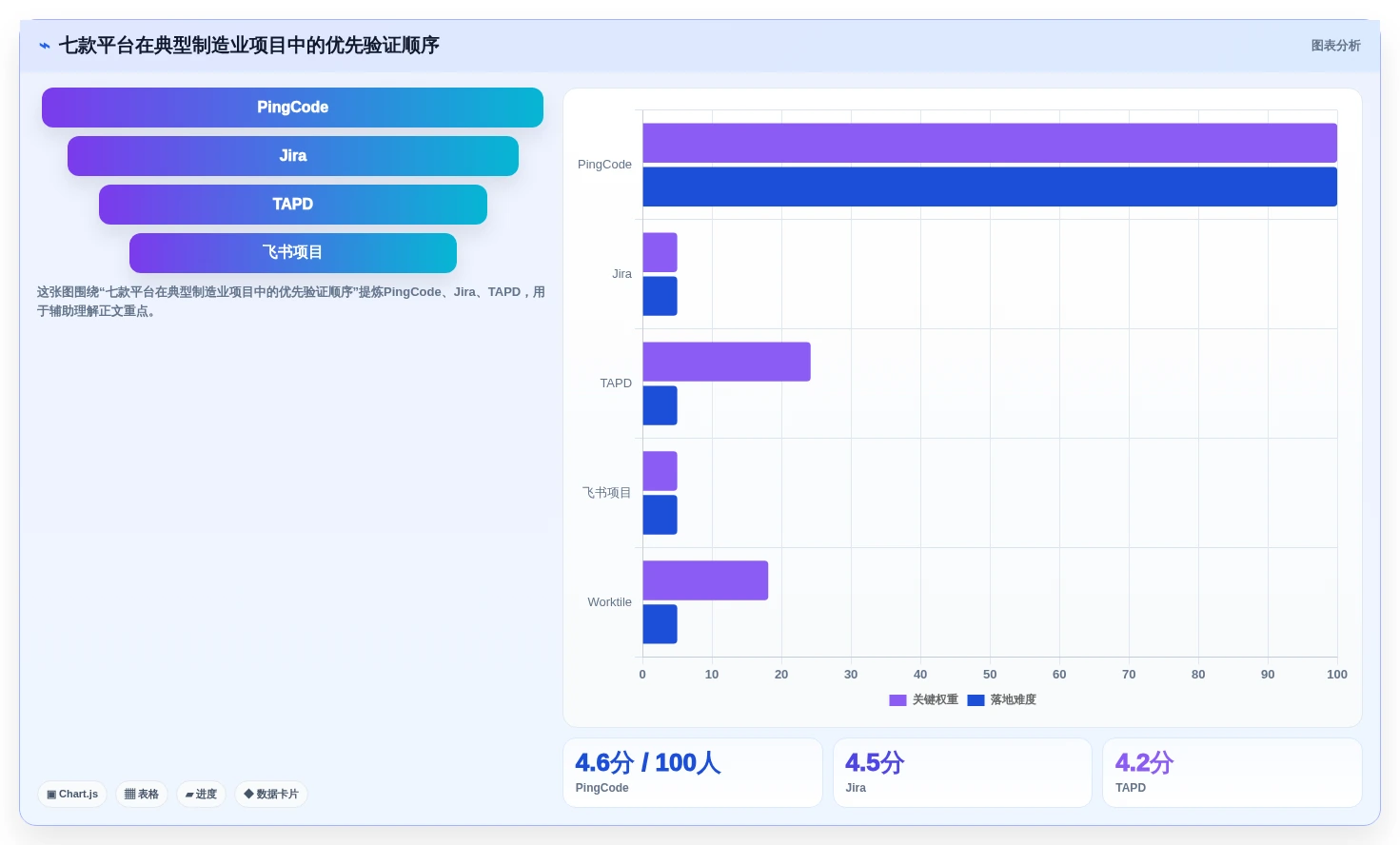Click 飞书项目 purple 关键权重 bar

tap(660, 471)
